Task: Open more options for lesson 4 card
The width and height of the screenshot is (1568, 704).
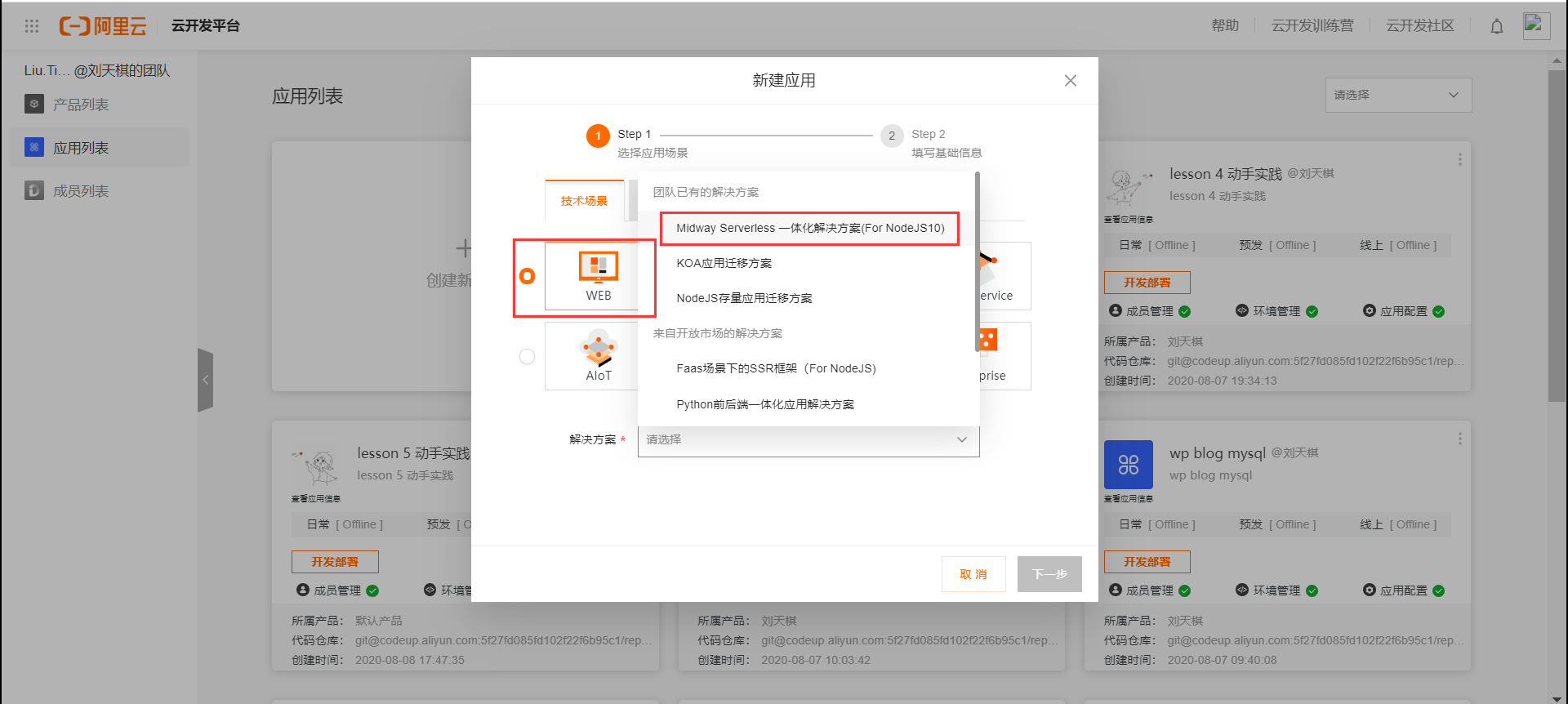Action: point(1460,159)
